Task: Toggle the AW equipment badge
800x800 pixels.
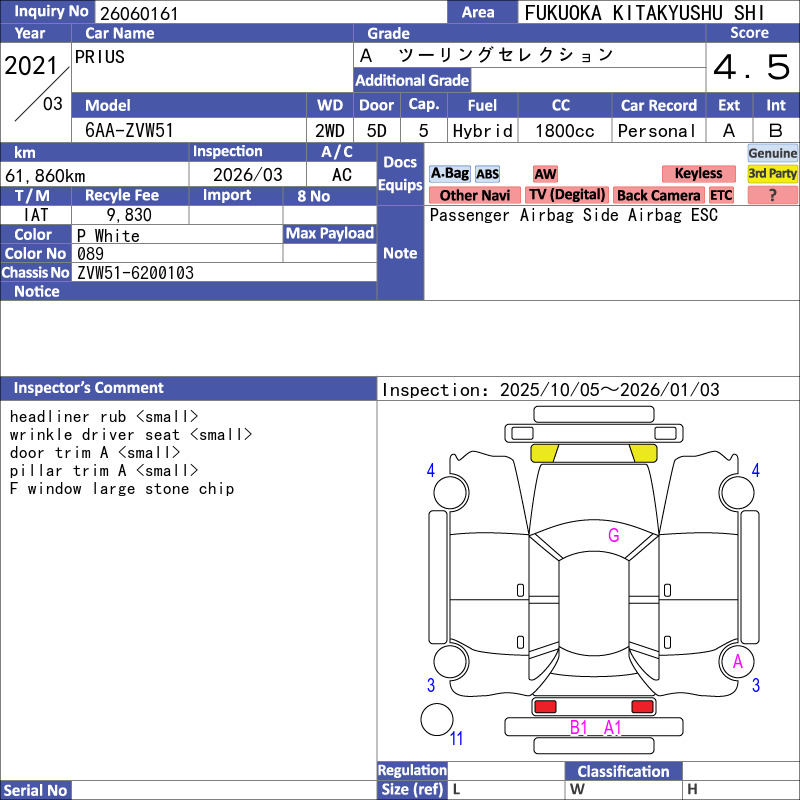Action: [545, 174]
